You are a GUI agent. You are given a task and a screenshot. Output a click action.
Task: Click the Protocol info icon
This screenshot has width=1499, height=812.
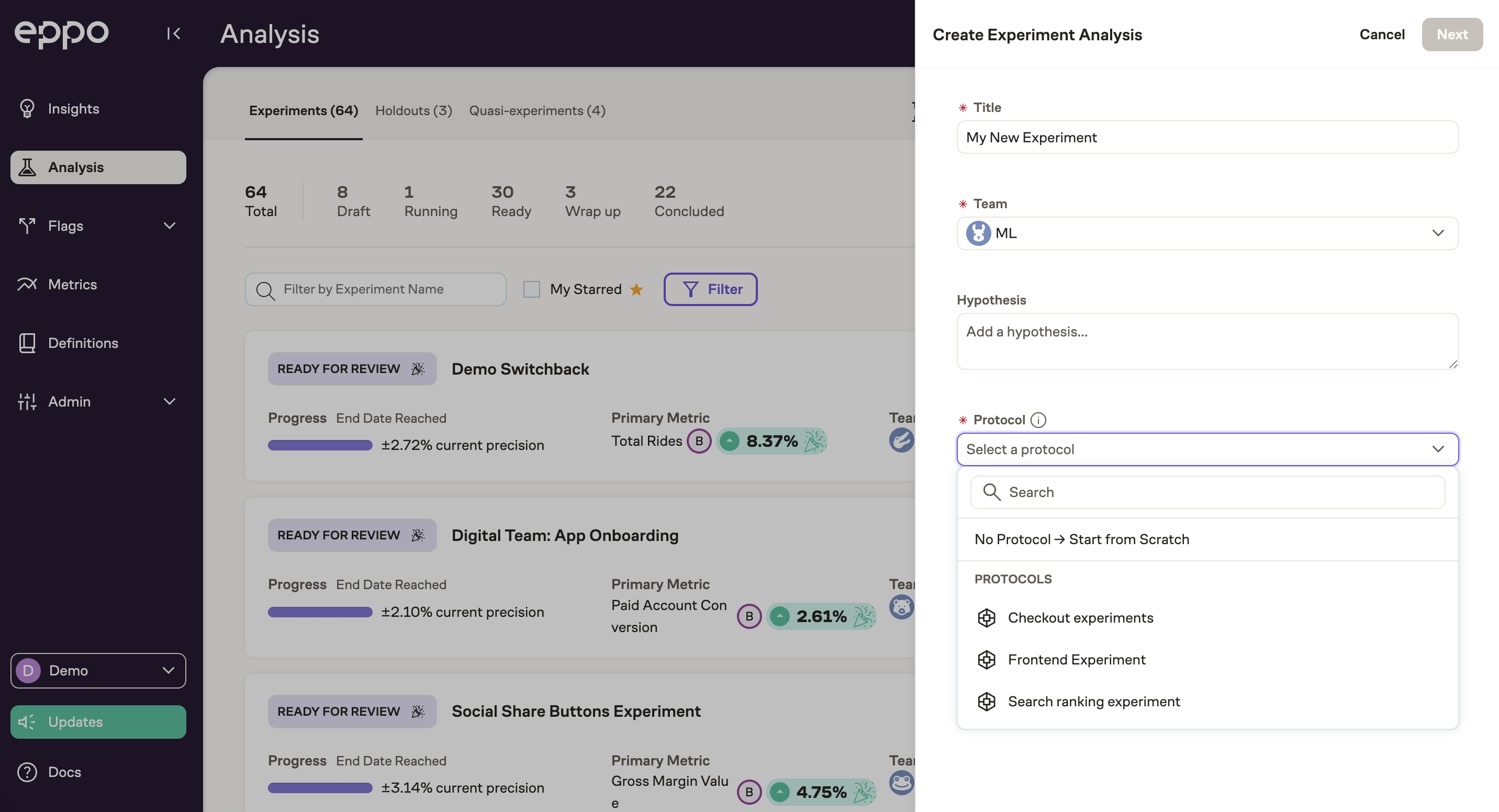[1039, 420]
